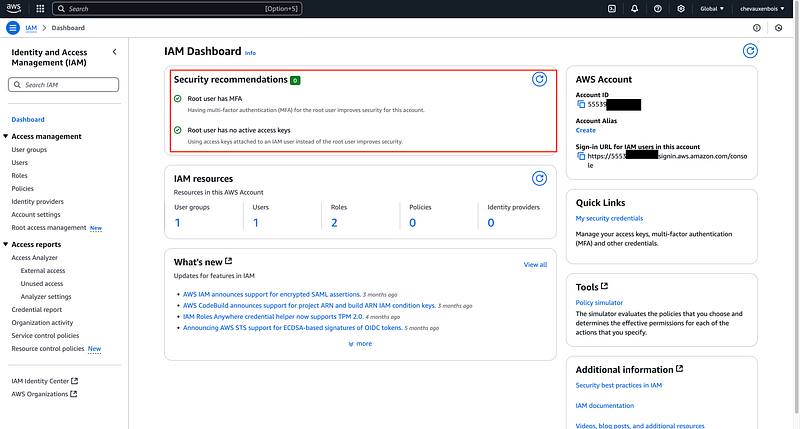Collapse the Access reports section

click(6, 244)
